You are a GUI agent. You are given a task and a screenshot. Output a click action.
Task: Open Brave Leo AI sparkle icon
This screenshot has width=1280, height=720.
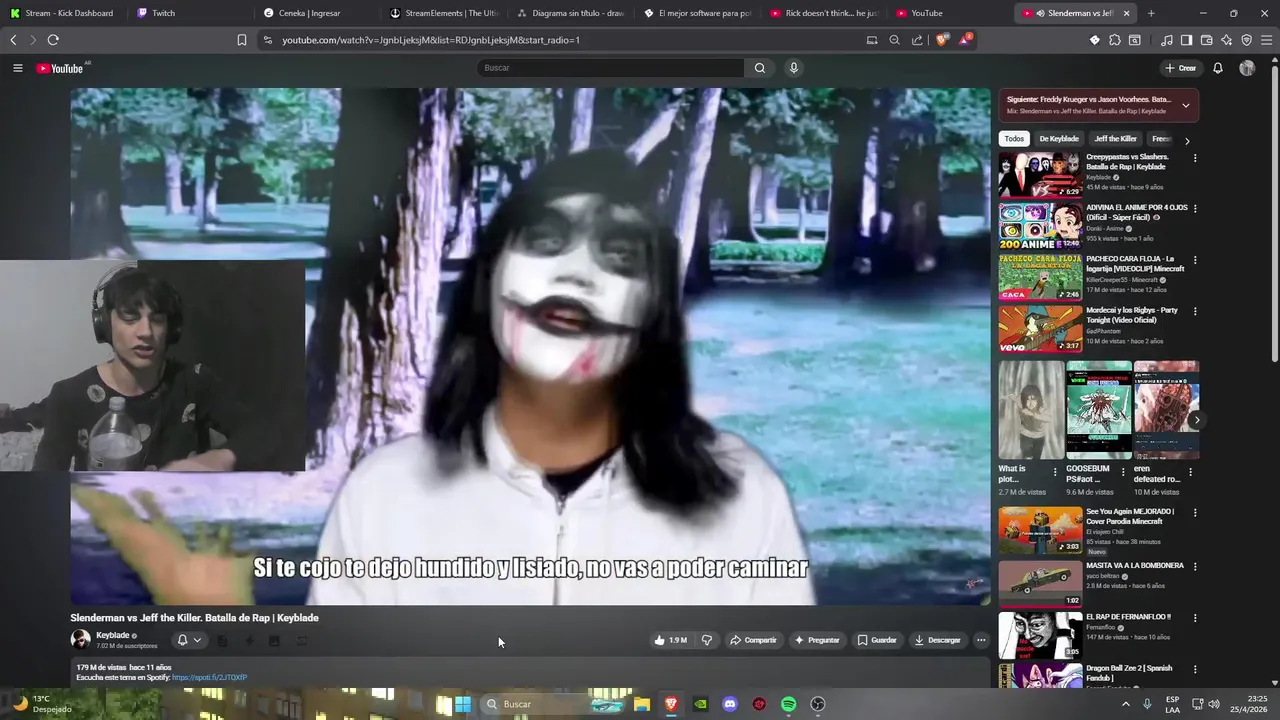pyautogui.click(x=1226, y=40)
